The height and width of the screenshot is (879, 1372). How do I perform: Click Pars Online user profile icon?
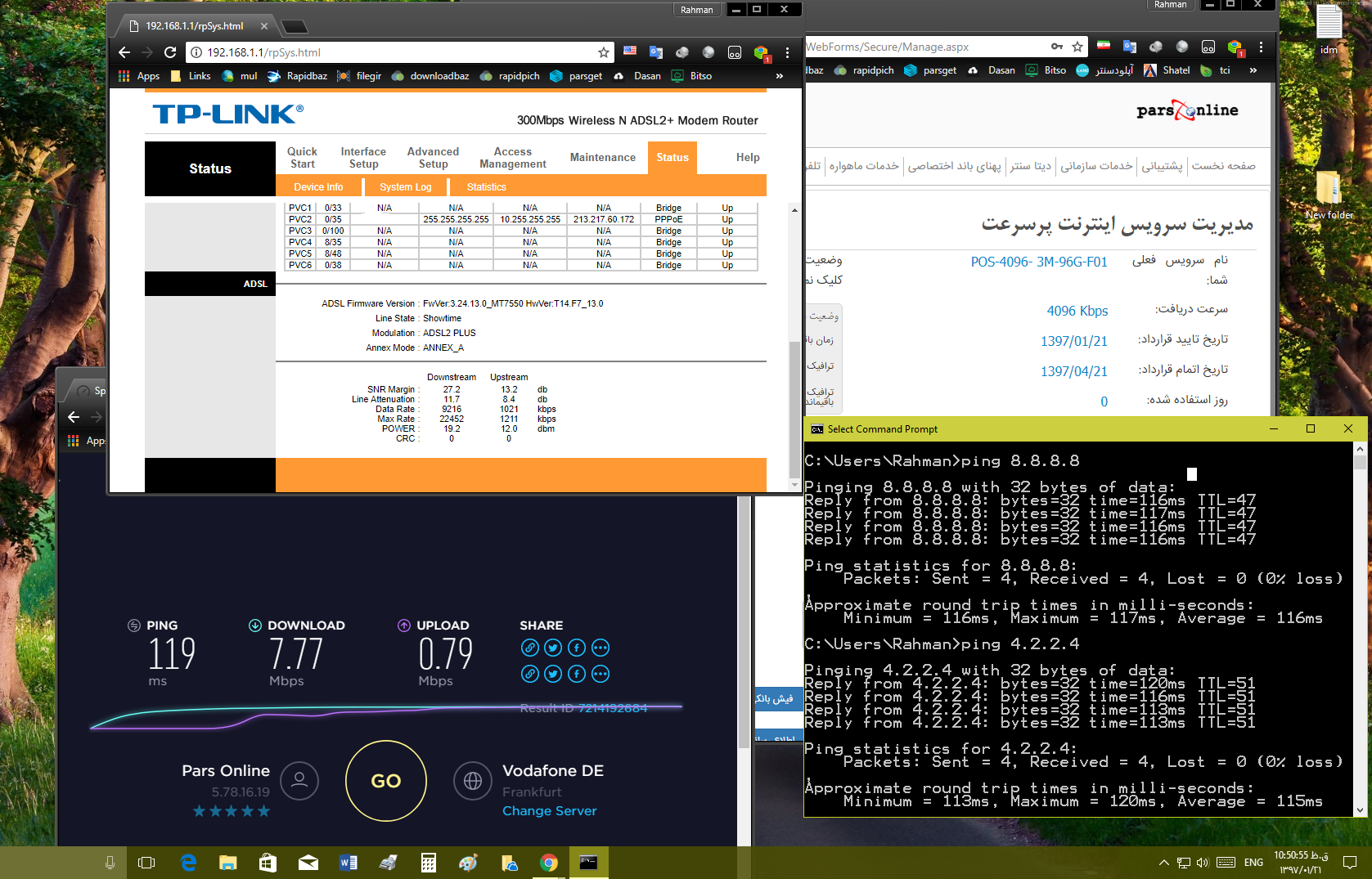click(x=299, y=781)
